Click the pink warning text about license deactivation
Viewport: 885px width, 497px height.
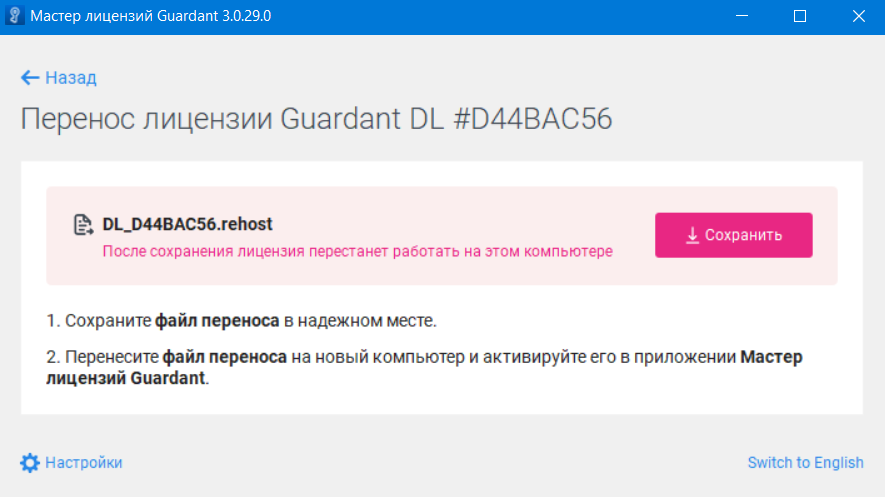coord(357,251)
